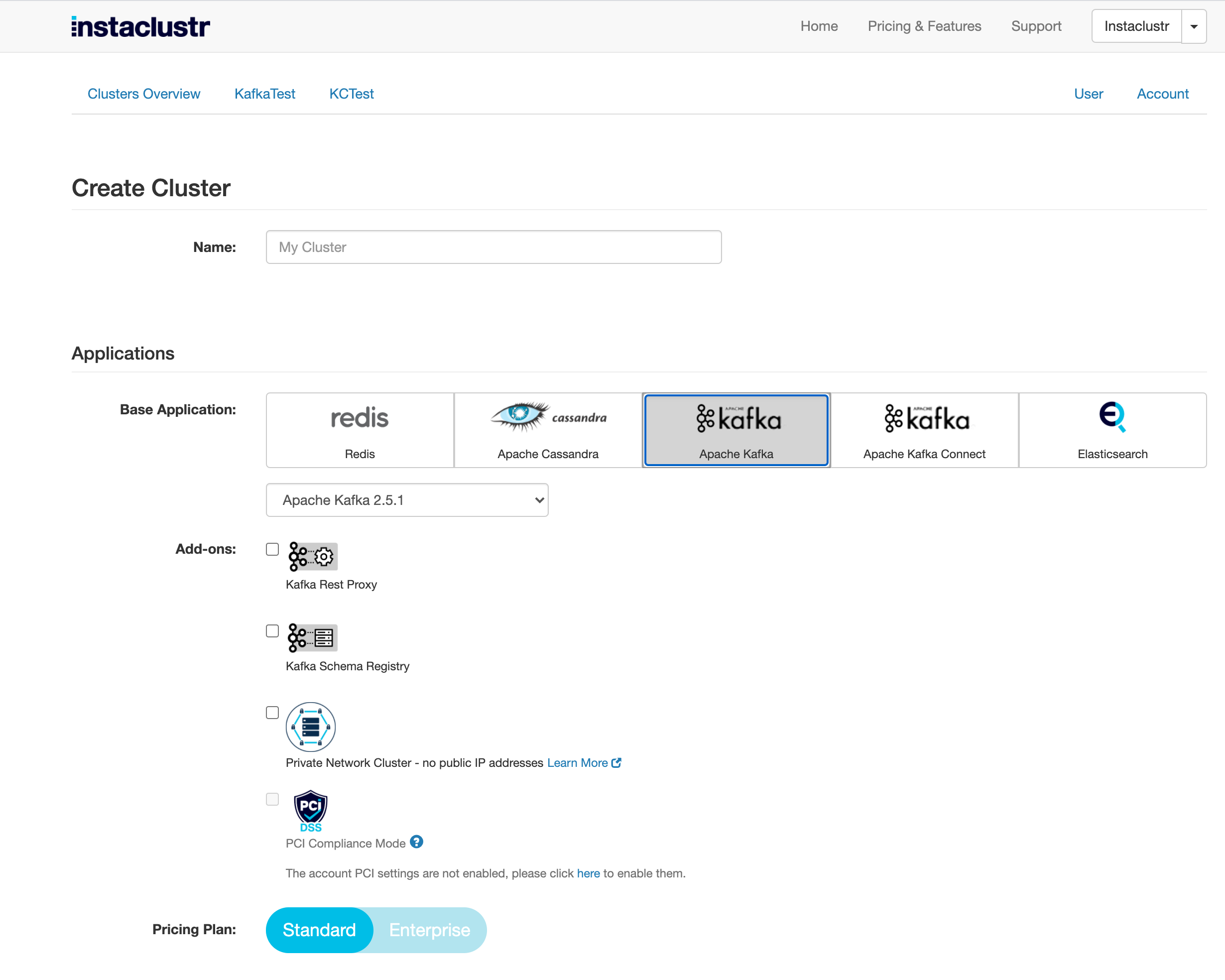Click the cluster Name input field
The height and width of the screenshot is (980, 1225).
[x=493, y=247]
